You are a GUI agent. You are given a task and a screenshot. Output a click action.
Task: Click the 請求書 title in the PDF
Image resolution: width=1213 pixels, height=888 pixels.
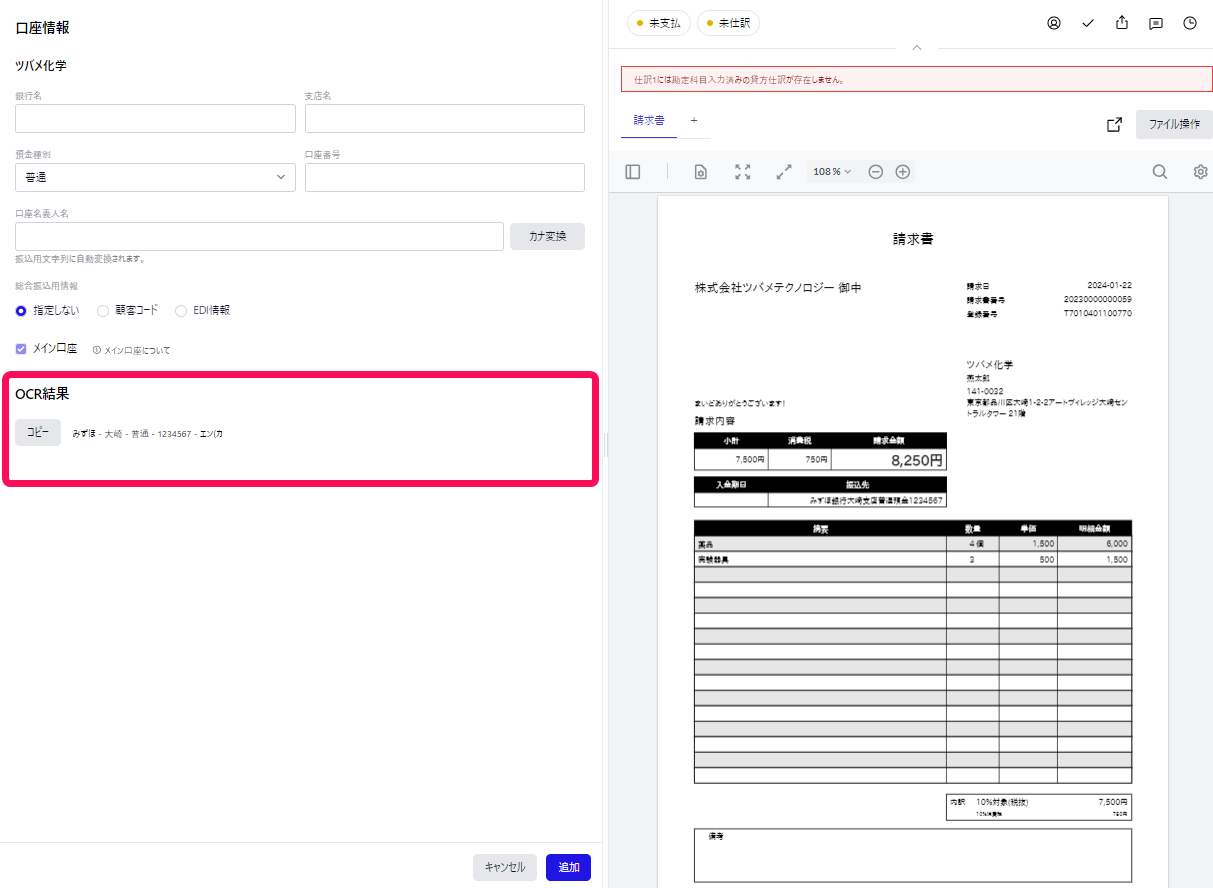pyautogui.click(x=913, y=240)
